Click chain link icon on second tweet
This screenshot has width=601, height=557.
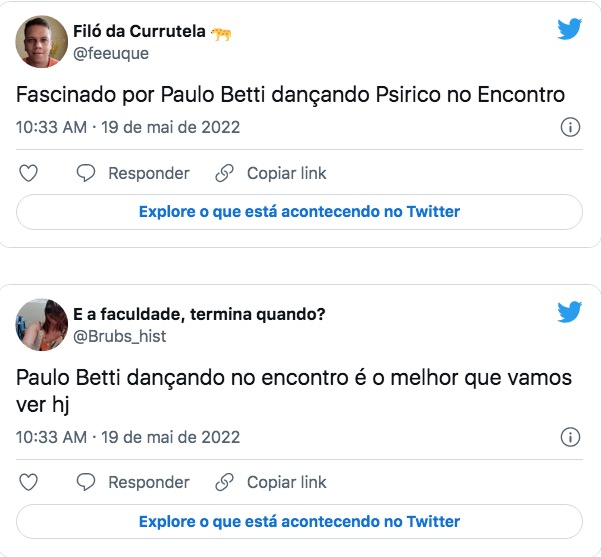(225, 482)
